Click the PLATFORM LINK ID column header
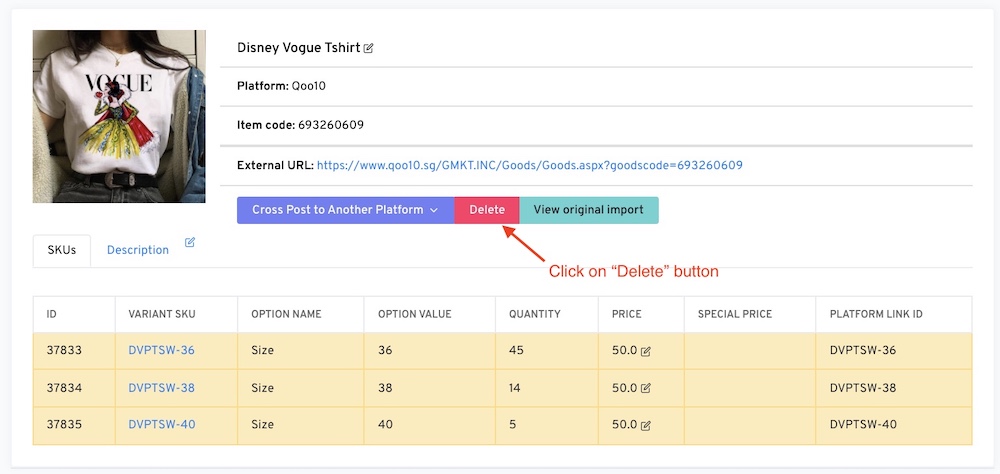The height and width of the screenshot is (474, 1000). click(x=876, y=314)
